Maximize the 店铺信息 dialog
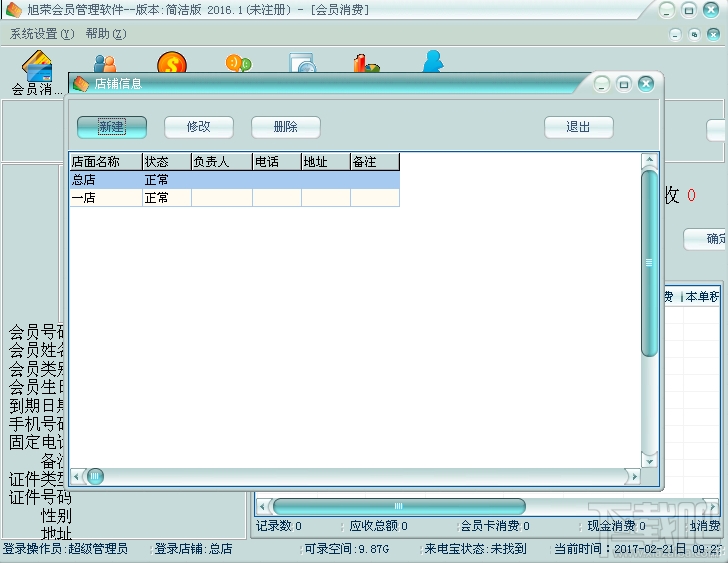 (624, 84)
